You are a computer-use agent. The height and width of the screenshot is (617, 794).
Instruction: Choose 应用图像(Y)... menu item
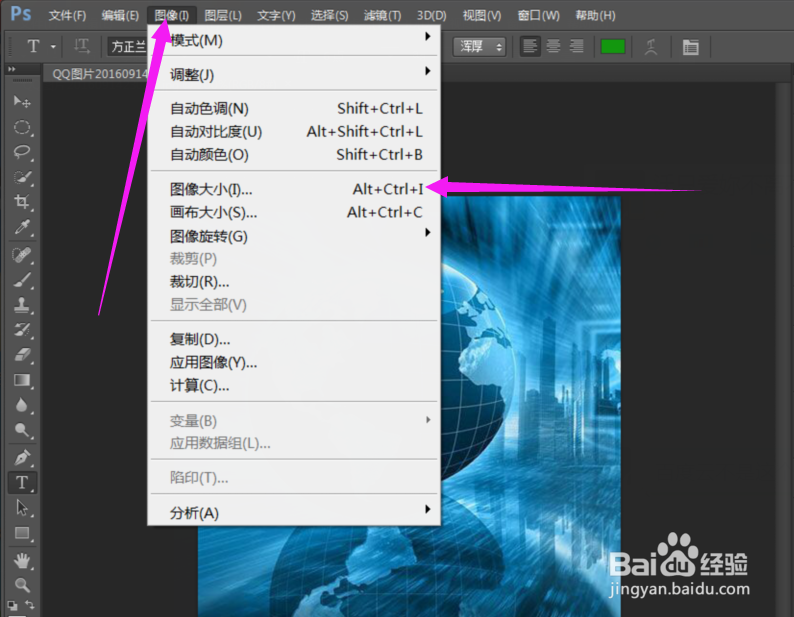pyautogui.click(x=294, y=362)
